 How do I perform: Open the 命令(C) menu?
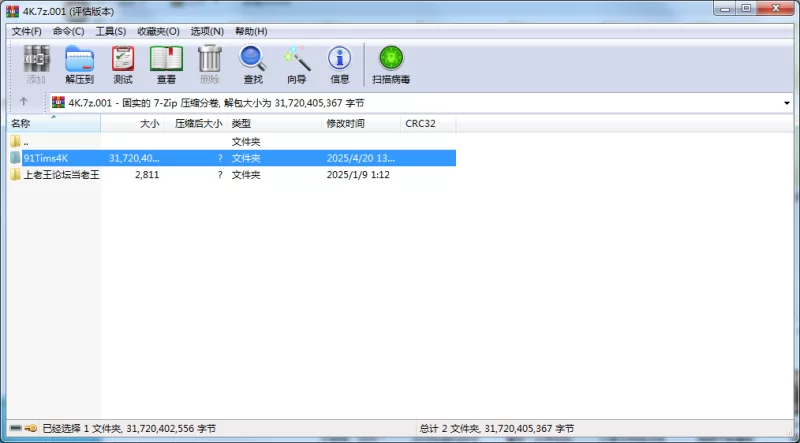point(68,32)
